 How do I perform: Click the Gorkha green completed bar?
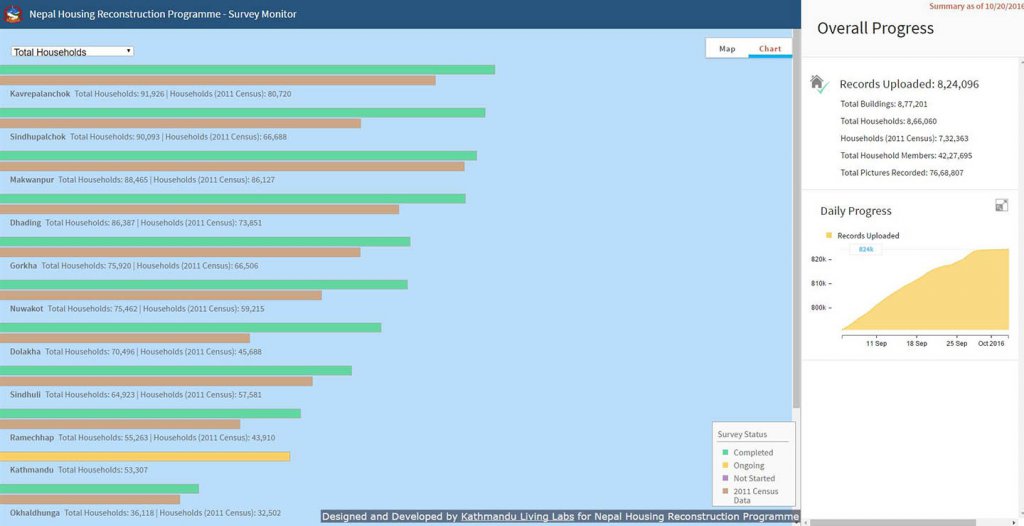click(x=205, y=242)
